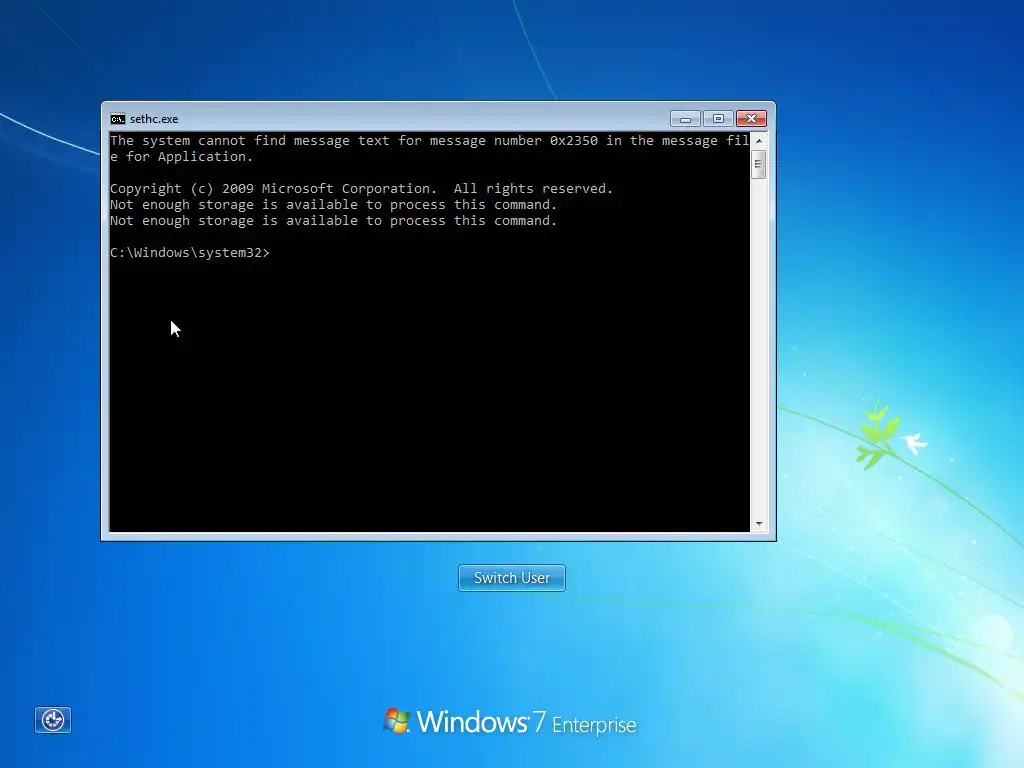Click the C:\Windows\system32> prompt line
This screenshot has width=1024, height=768.
point(189,253)
